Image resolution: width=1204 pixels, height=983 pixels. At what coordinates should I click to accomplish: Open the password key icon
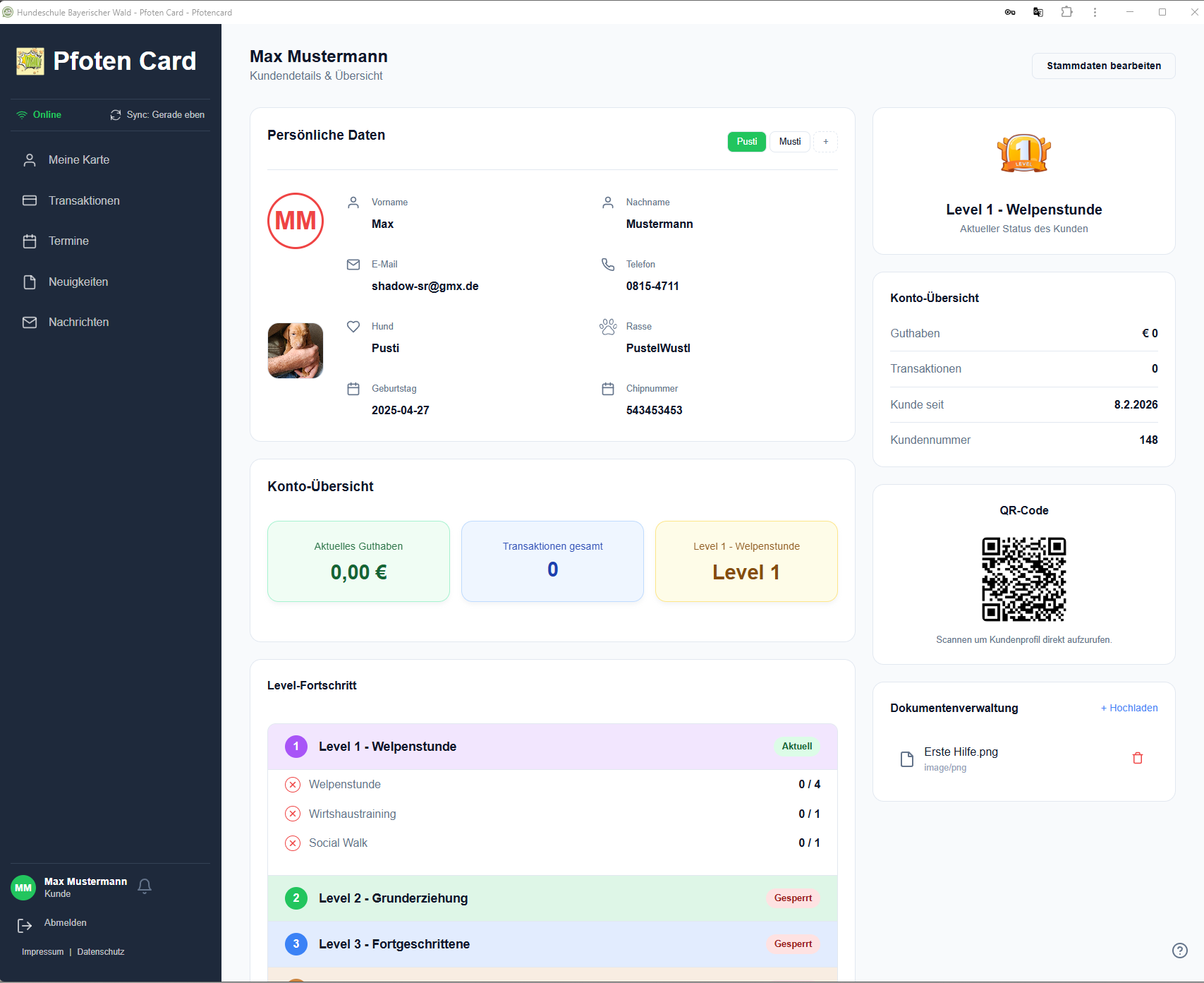(x=1010, y=12)
